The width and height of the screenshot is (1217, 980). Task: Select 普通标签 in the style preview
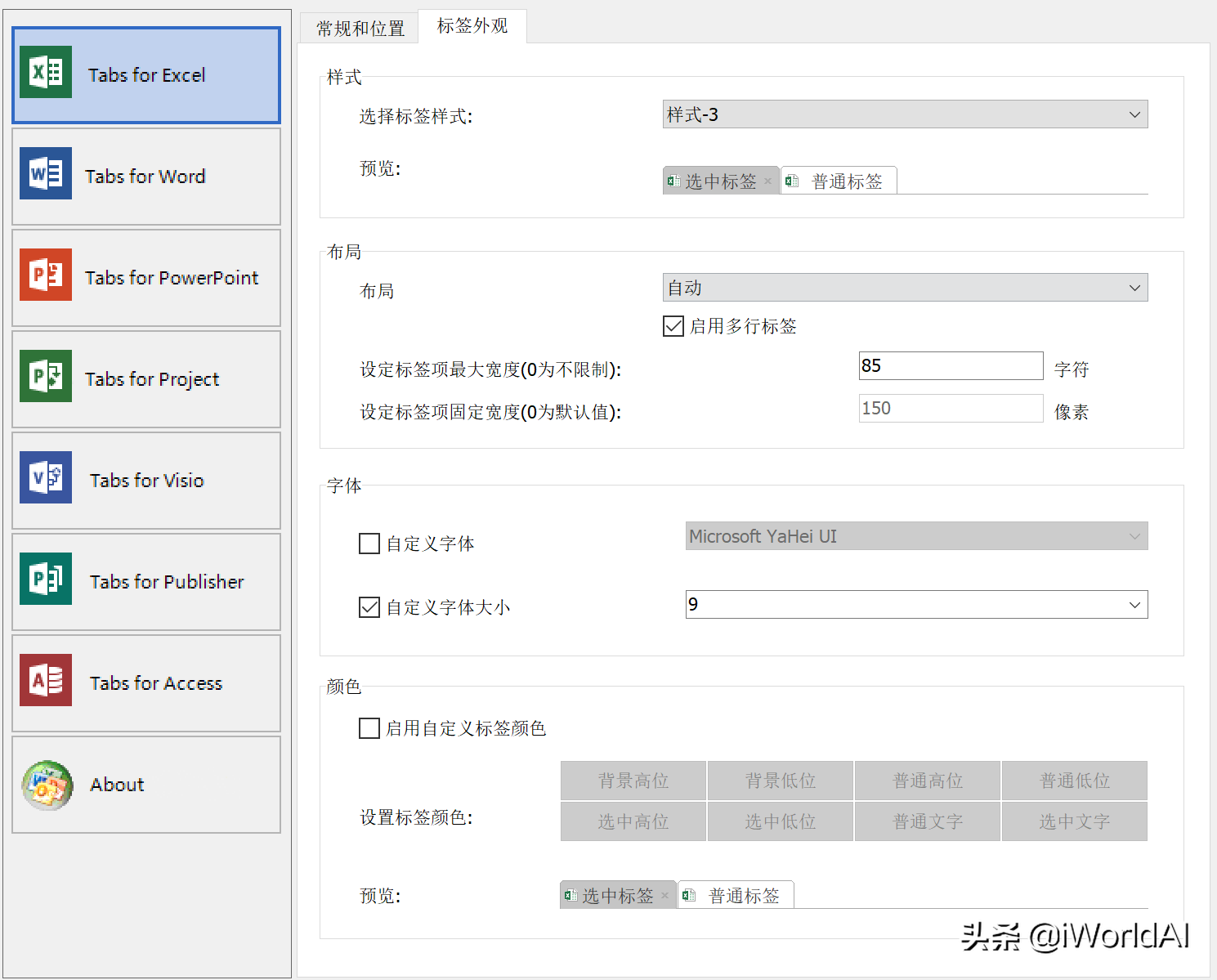[839, 181]
